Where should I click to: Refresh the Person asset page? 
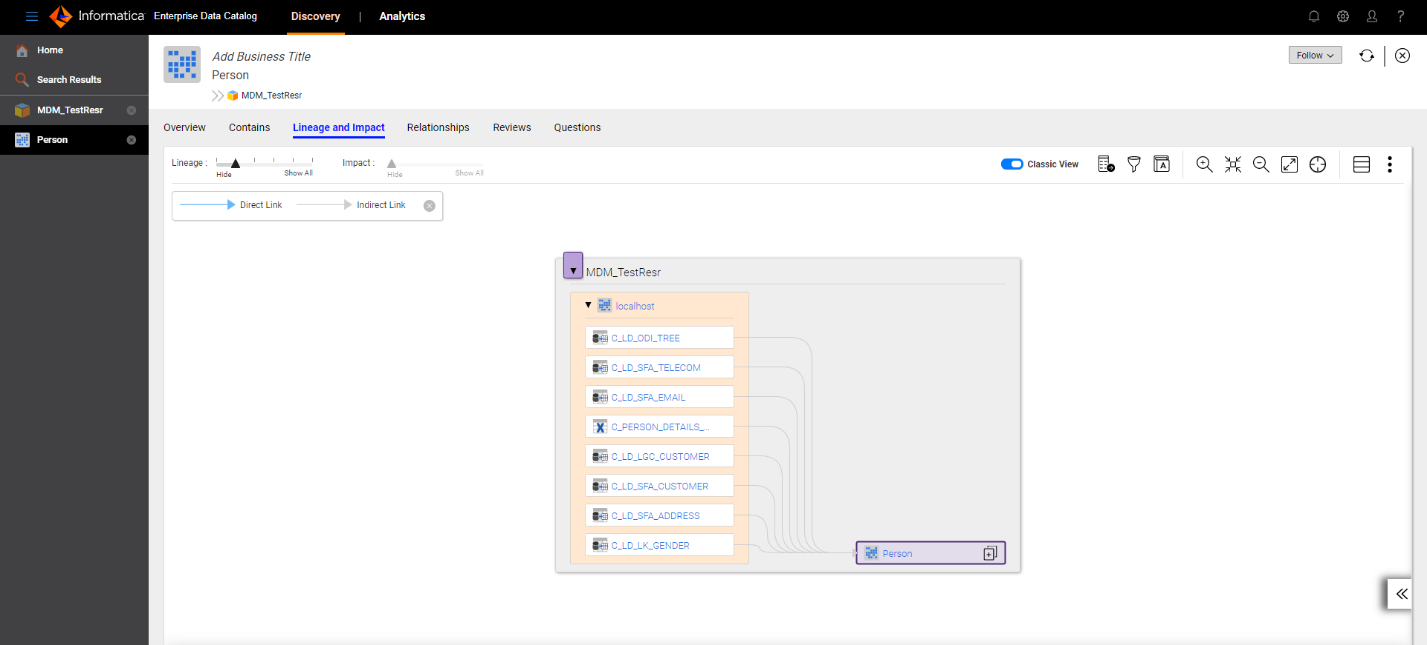coord(1366,56)
